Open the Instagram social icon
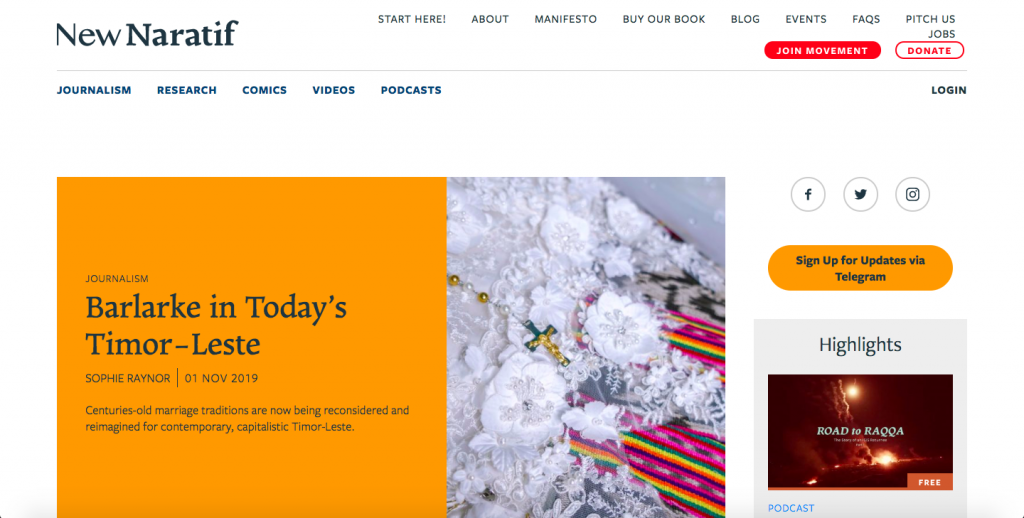 click(x=912, y=195)
